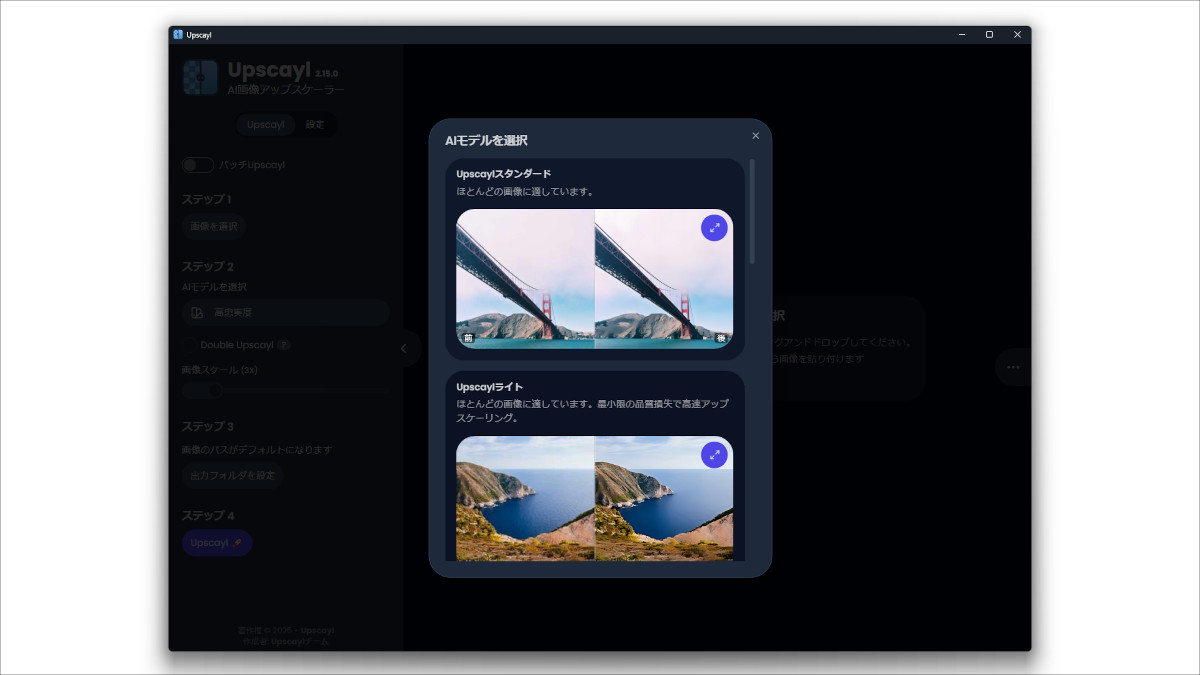
Task: Click the 画像を選択 button
Action: (214, 227)
